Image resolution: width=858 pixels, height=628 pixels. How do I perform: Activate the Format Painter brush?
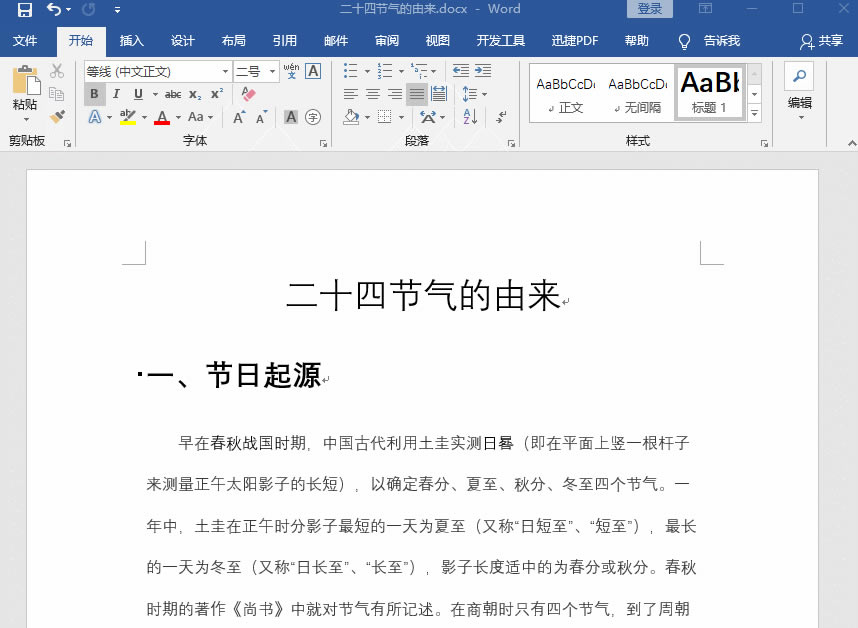(57, 117)
